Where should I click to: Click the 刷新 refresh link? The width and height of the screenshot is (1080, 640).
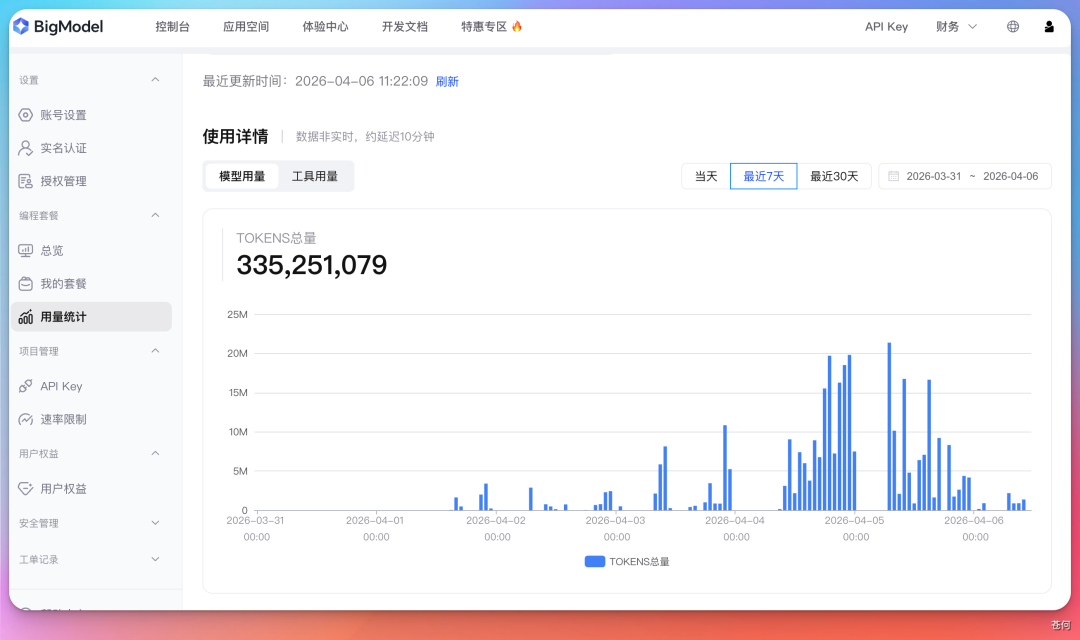click(x=446, y=81)
